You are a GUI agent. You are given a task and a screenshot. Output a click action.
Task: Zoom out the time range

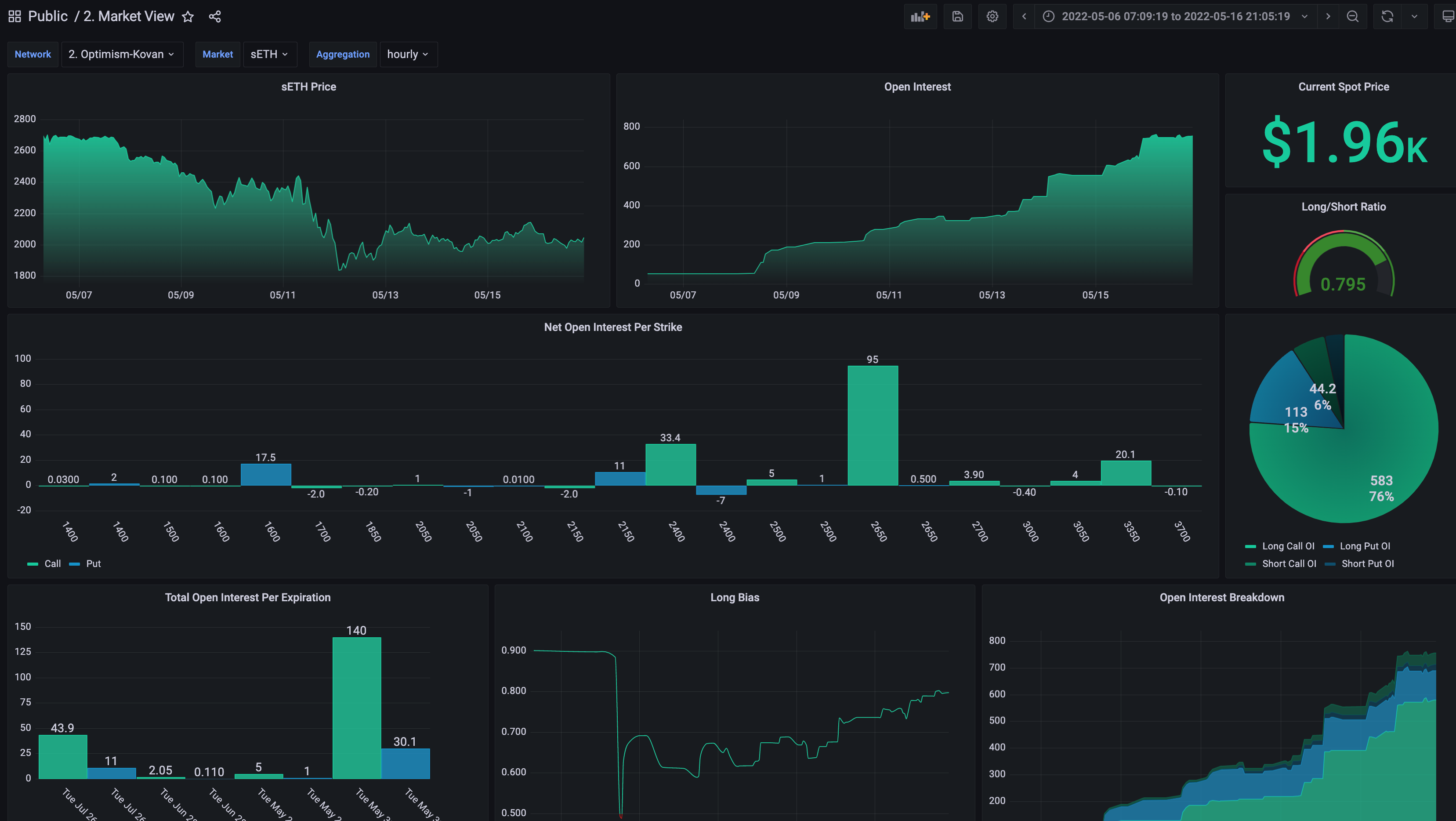[1353, 16]
